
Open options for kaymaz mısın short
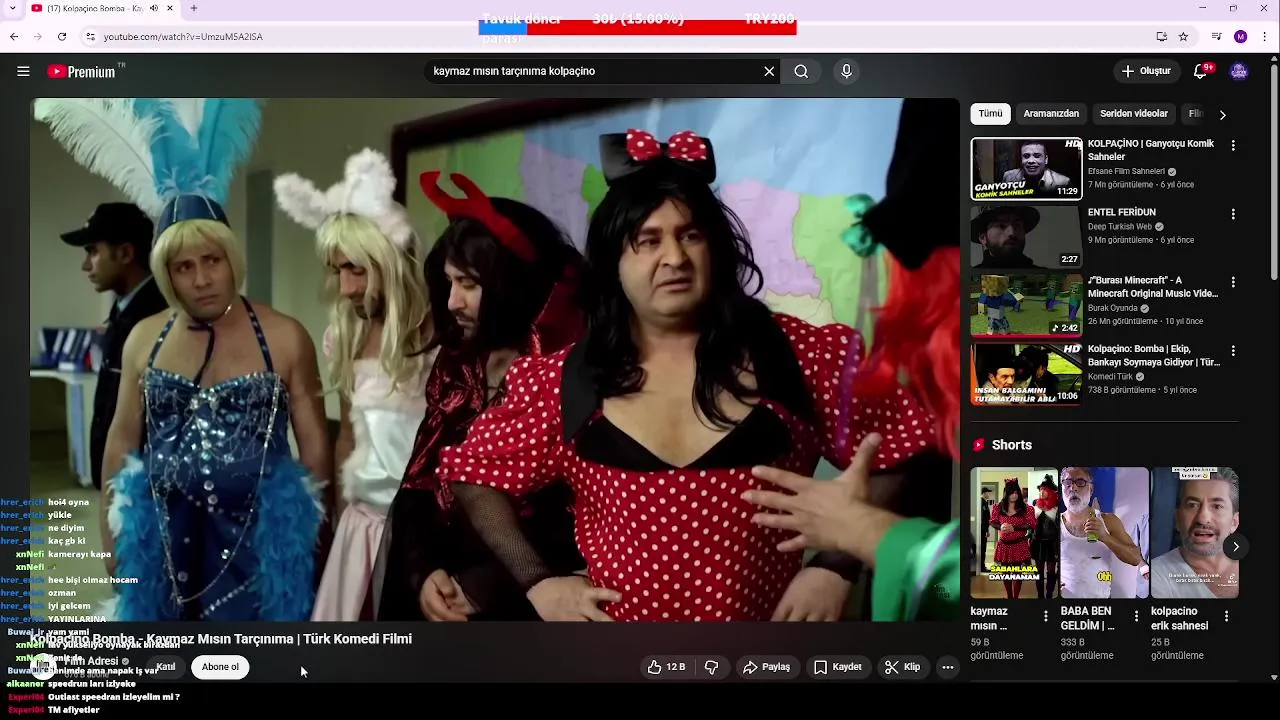point(1046,616)
